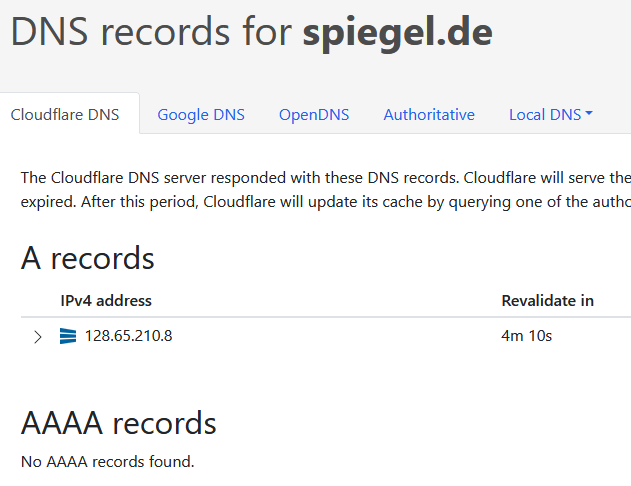This screenshot has height=486, width=631.
Task: Click the IPv4 address column header
Action: click(x=106, y=301)
